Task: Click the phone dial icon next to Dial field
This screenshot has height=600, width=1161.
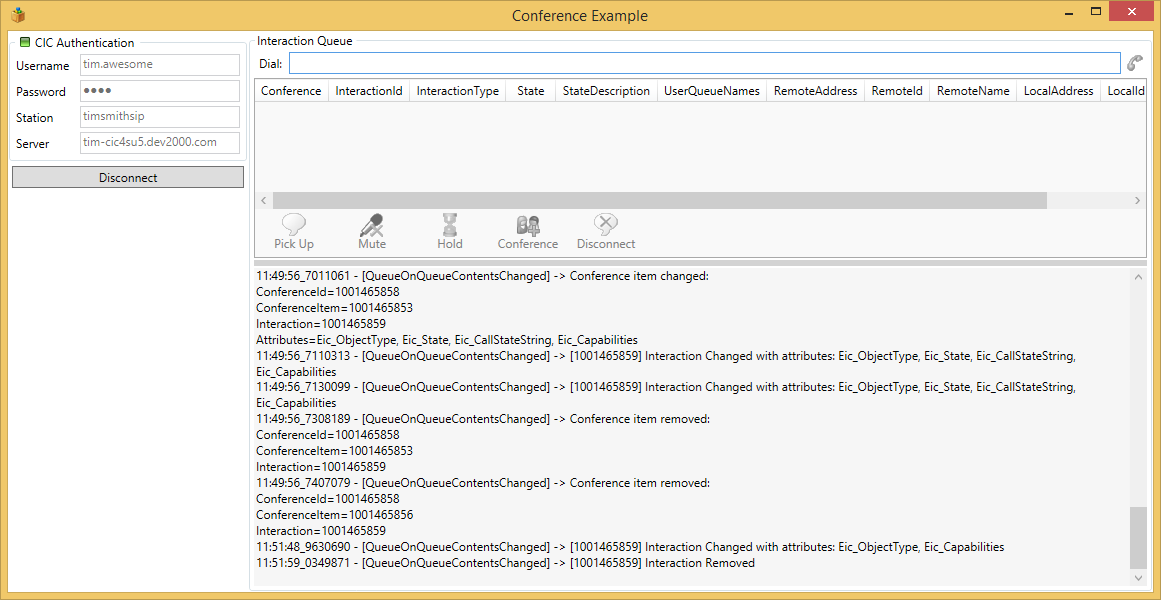Action: 1134,64
